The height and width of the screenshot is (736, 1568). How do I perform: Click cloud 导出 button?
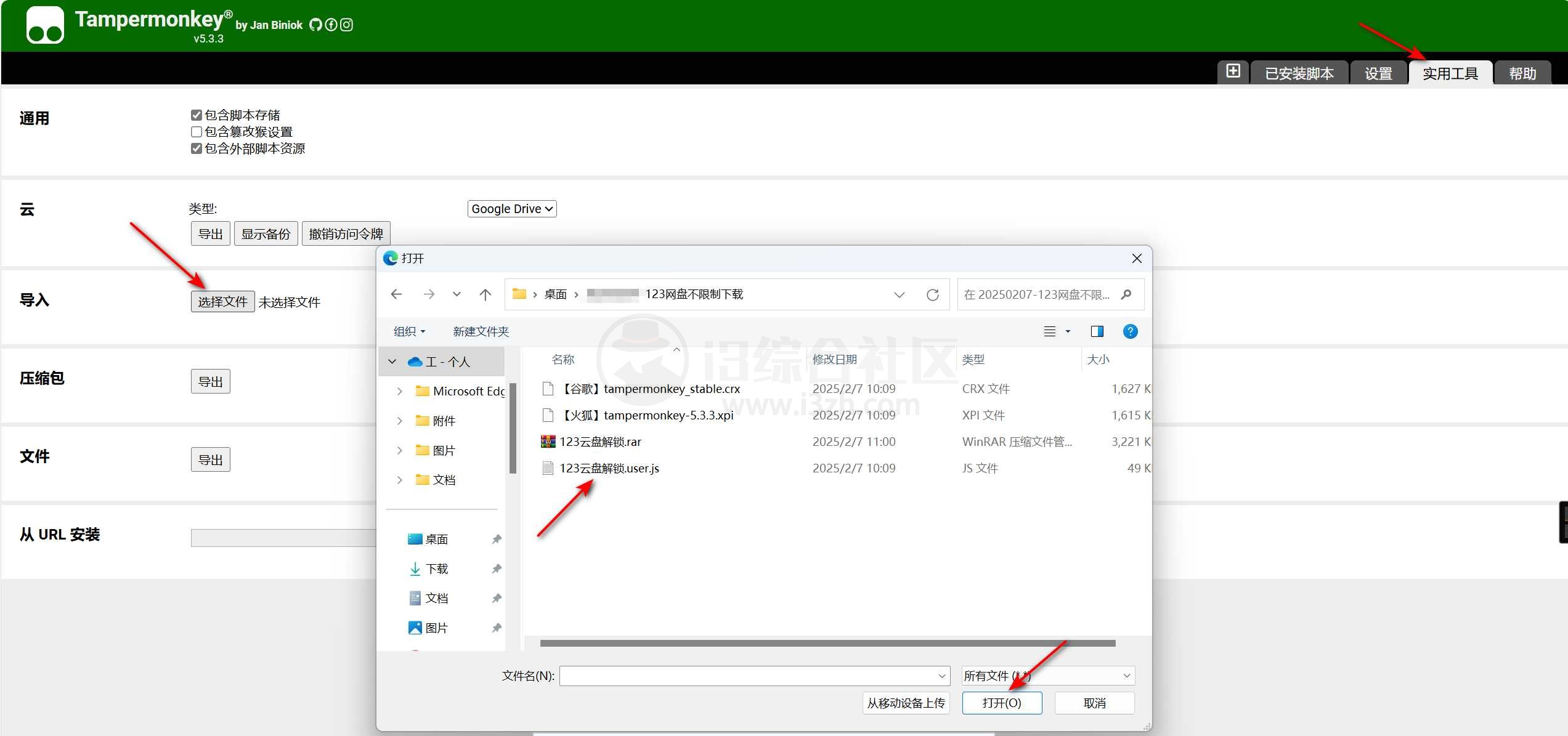[x=210, y=234]
